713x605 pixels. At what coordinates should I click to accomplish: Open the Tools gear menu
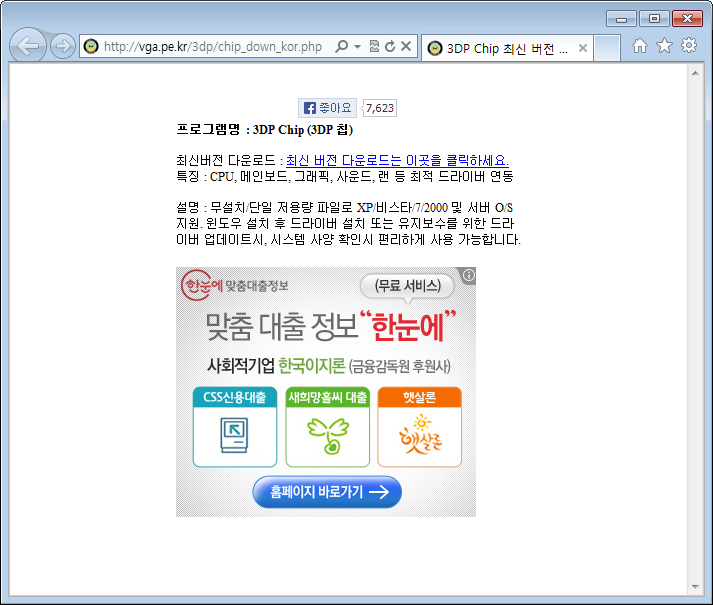click(689, 45)
